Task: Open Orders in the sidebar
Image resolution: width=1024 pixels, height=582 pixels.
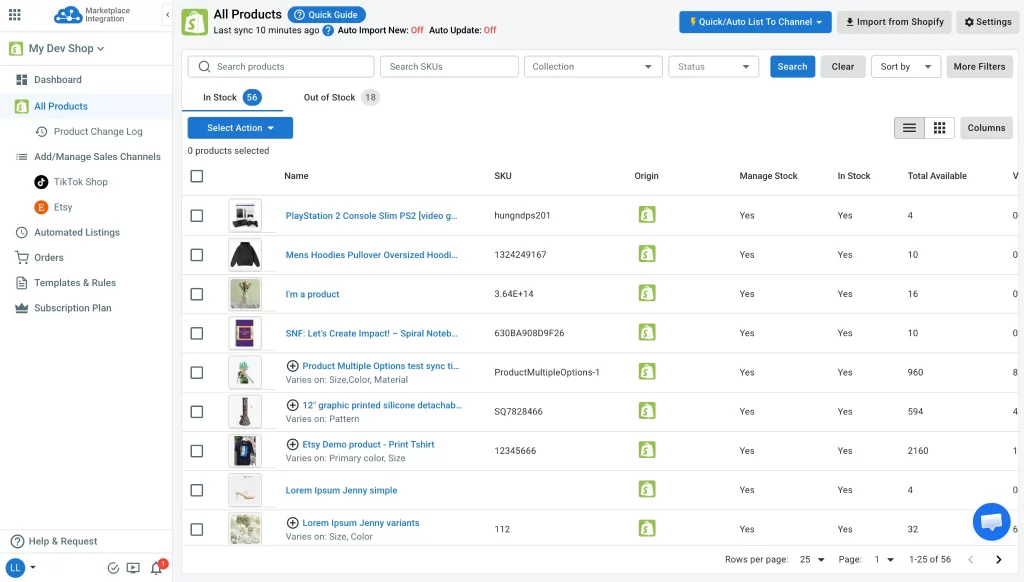Action: tap(40, 257)
